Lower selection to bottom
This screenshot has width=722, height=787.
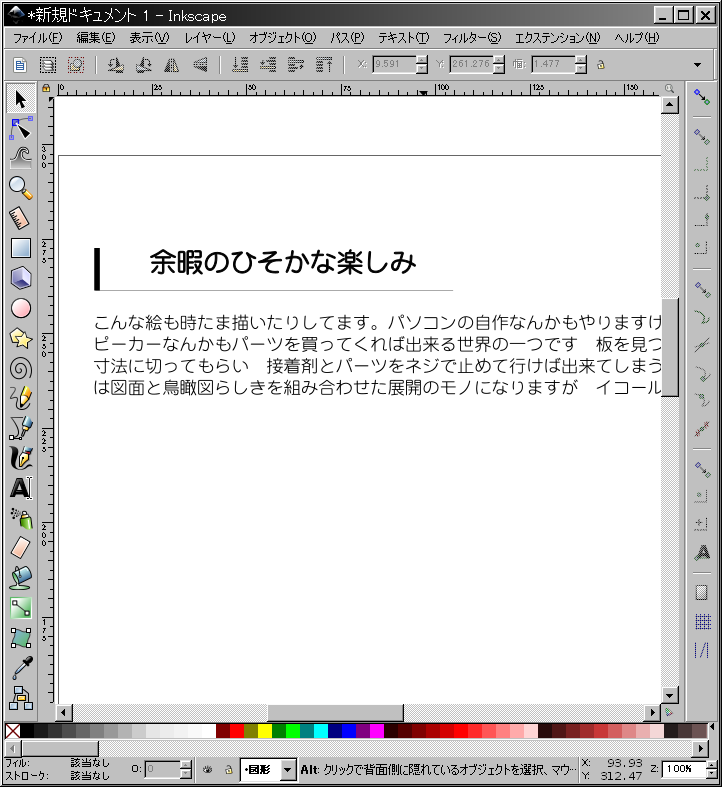coord(240,65)
